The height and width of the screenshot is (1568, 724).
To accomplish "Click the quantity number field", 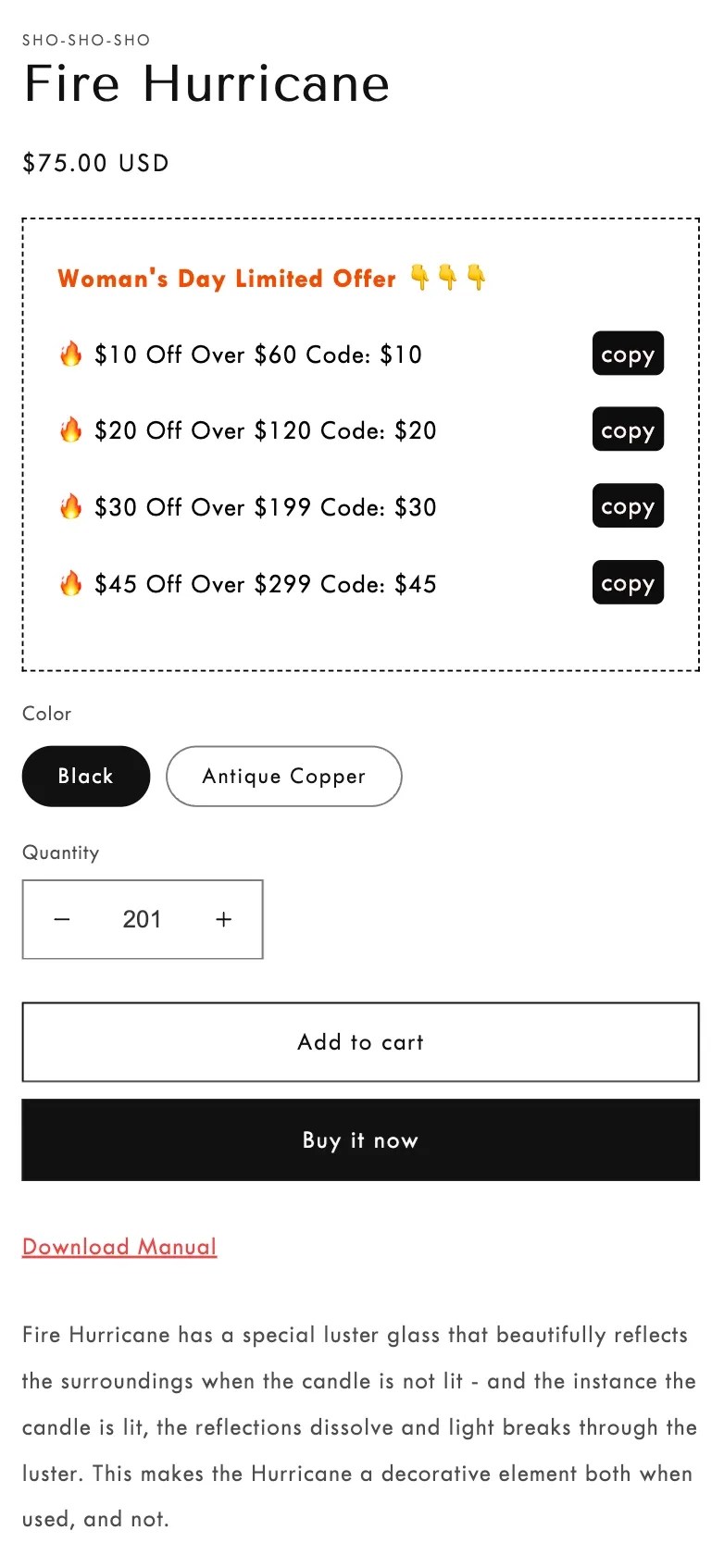I will pyautogui.click(x=143, y=919).
